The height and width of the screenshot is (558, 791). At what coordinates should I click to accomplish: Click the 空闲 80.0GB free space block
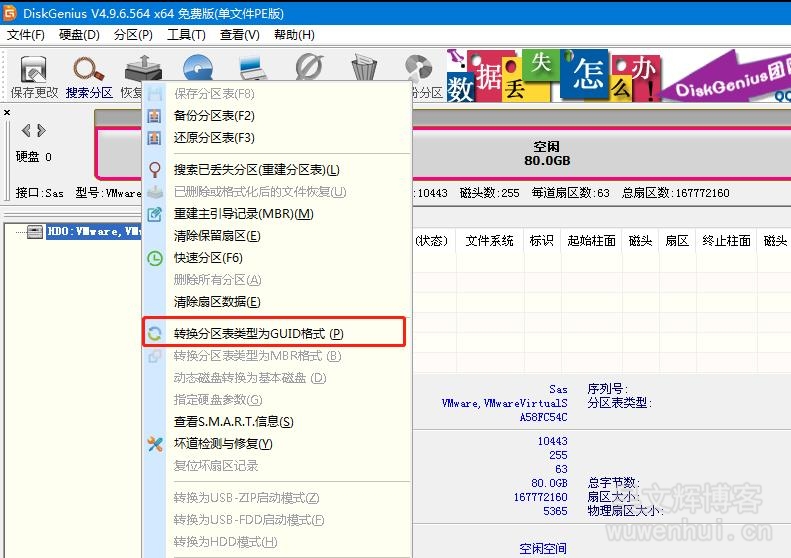coord(546,153)
